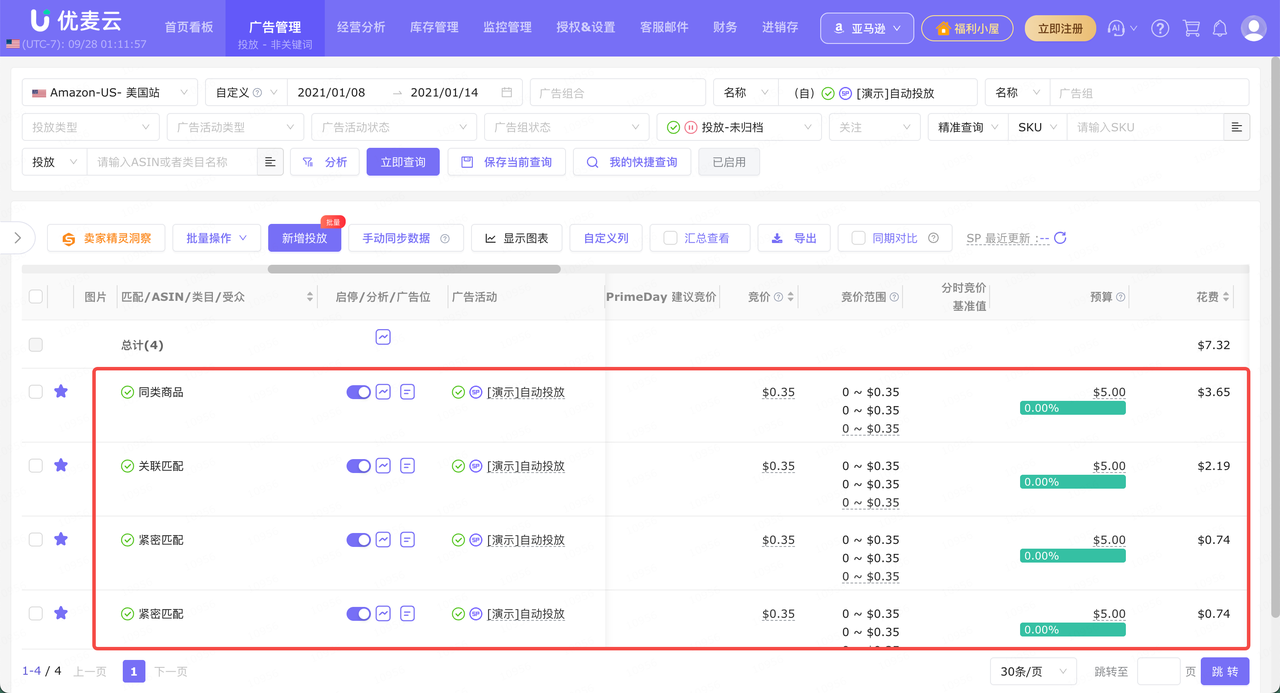The width and height of the screenshot is (1280, 693).
Task: Expand the 批量操作 dropdown button
Action: click(x=216, y=238)
